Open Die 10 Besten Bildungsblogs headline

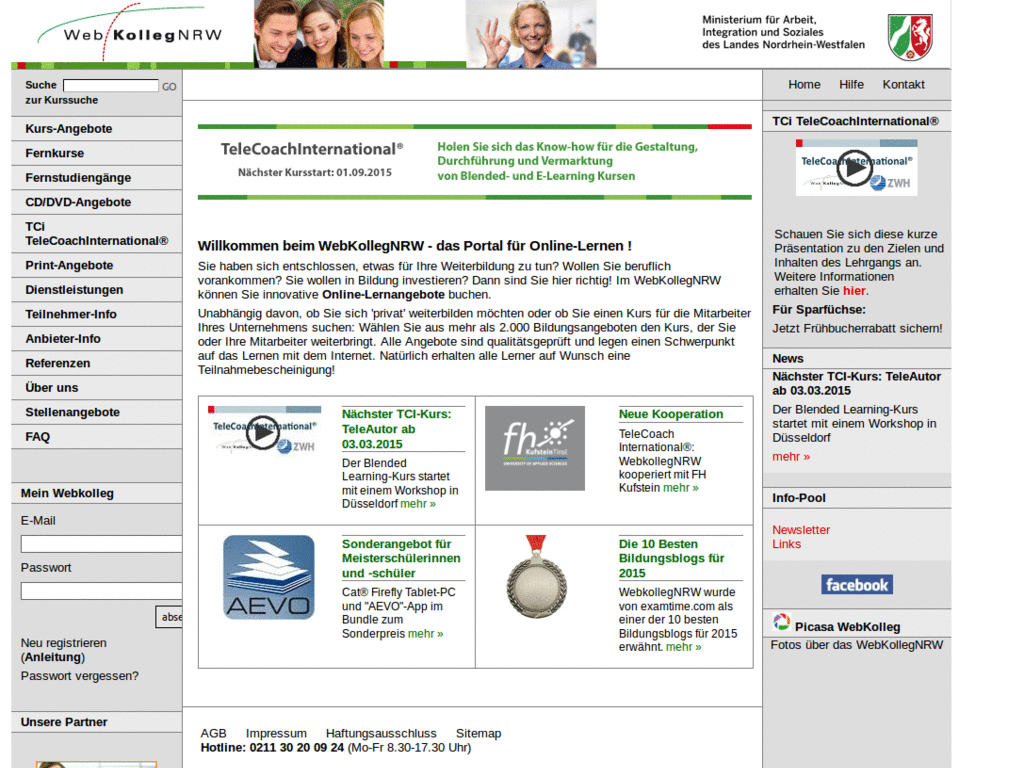tap(671, 558)
